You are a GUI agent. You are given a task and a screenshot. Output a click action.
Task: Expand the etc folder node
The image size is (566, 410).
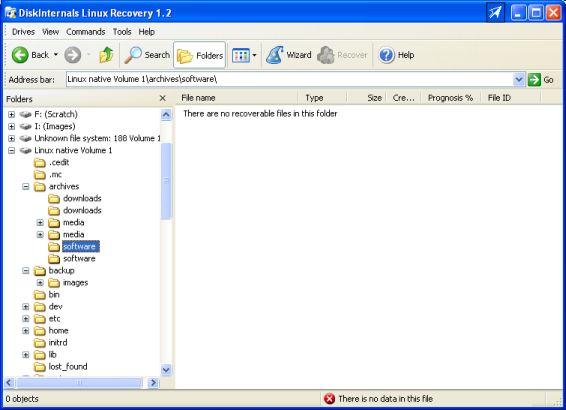pyautogui.click(x=26, y=319)
